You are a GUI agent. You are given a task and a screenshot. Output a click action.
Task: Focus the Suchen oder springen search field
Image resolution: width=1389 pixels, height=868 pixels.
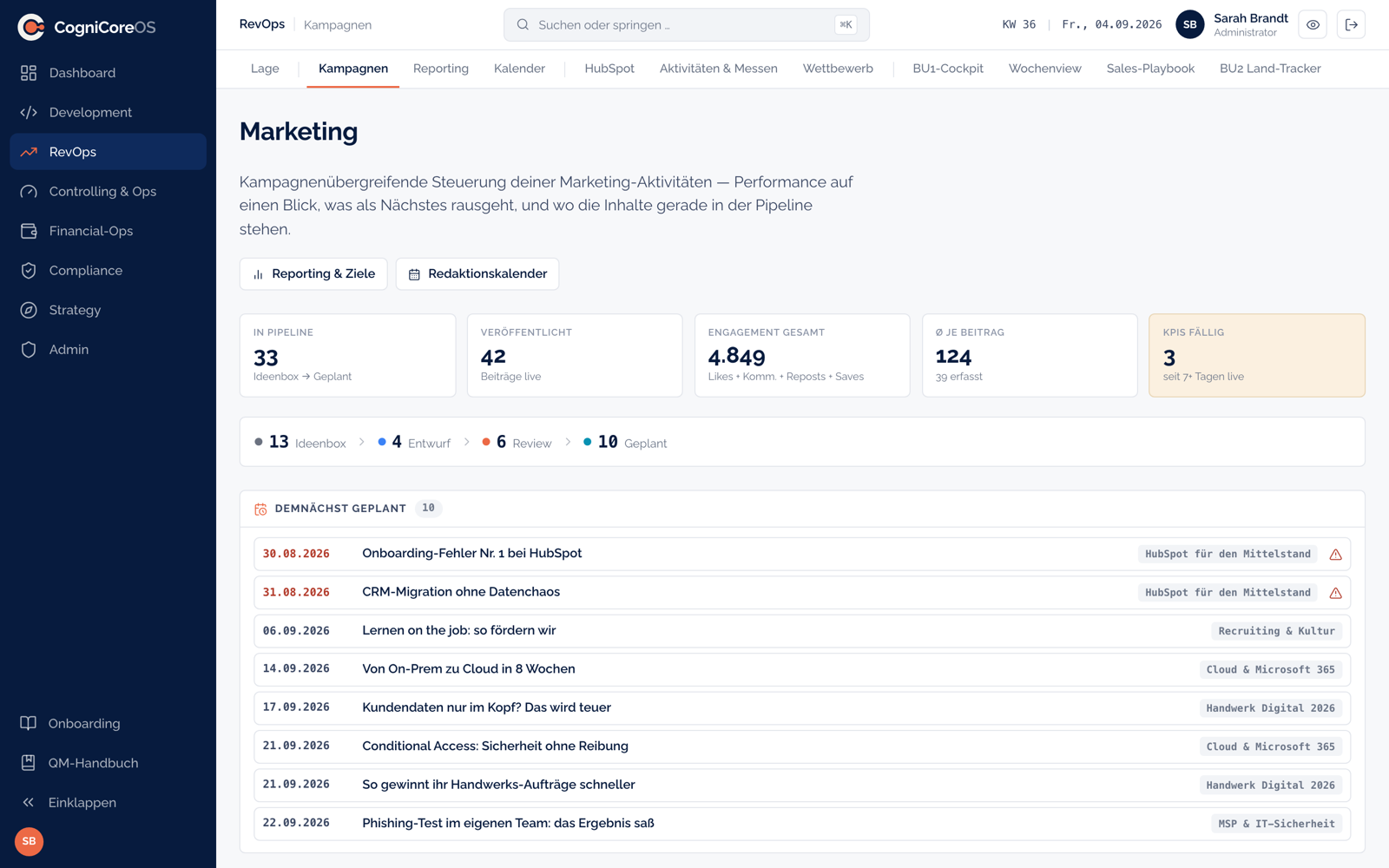687,24
